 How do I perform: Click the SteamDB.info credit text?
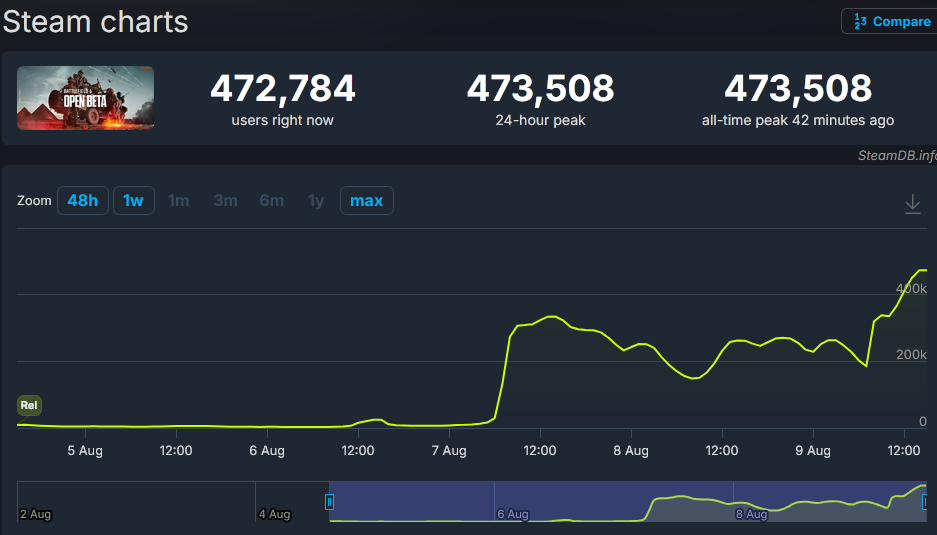898,155
